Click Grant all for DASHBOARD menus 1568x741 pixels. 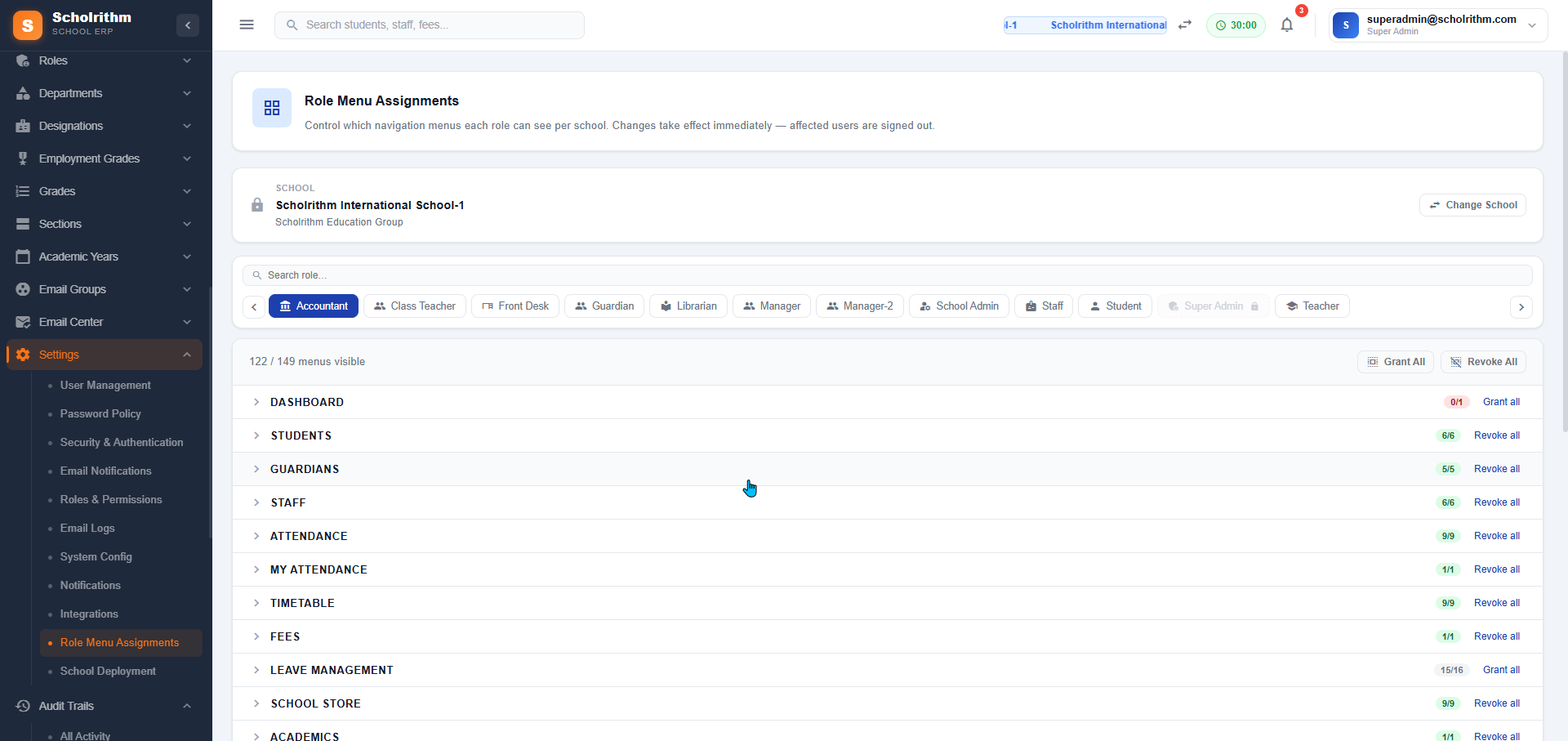[1501, 401]
